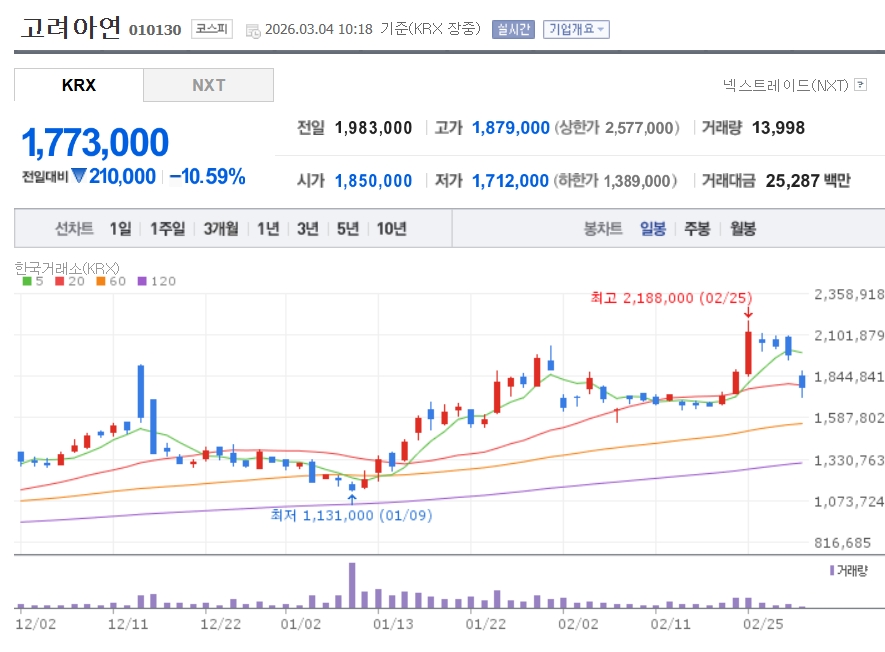Select the 1일 line chart period
The height and width of the screenshot is (652, 885).
[x=120, y=229]
